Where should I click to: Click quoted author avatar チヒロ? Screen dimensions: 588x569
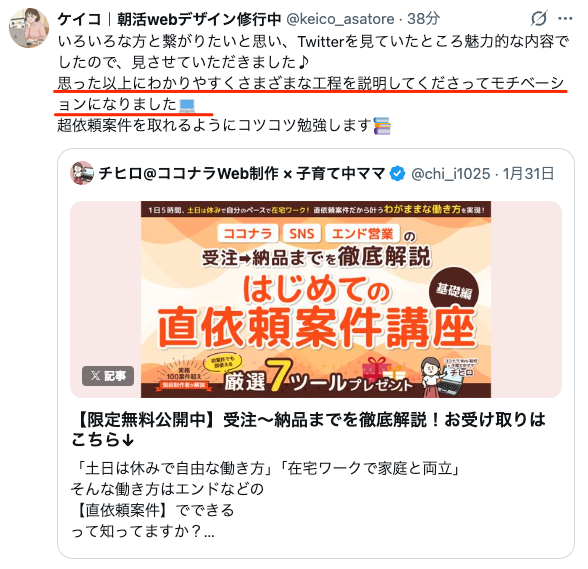[82, 173]
